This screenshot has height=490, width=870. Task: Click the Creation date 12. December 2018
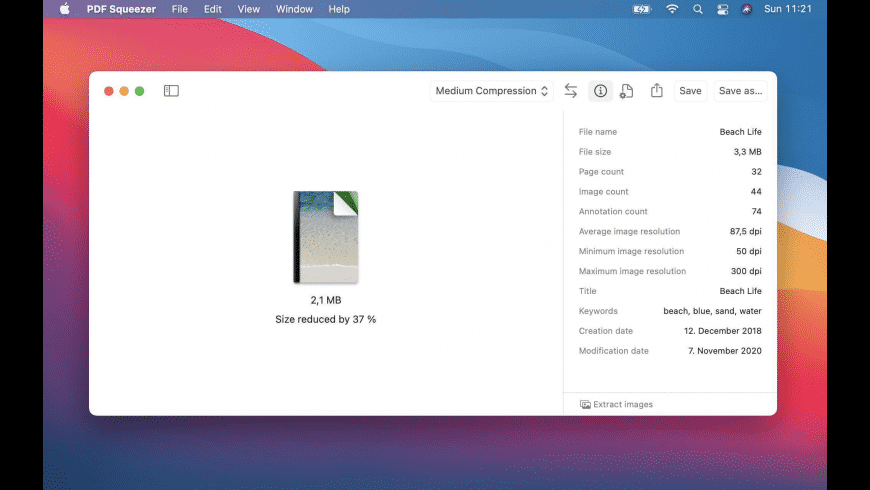click(x=722, y=331)
